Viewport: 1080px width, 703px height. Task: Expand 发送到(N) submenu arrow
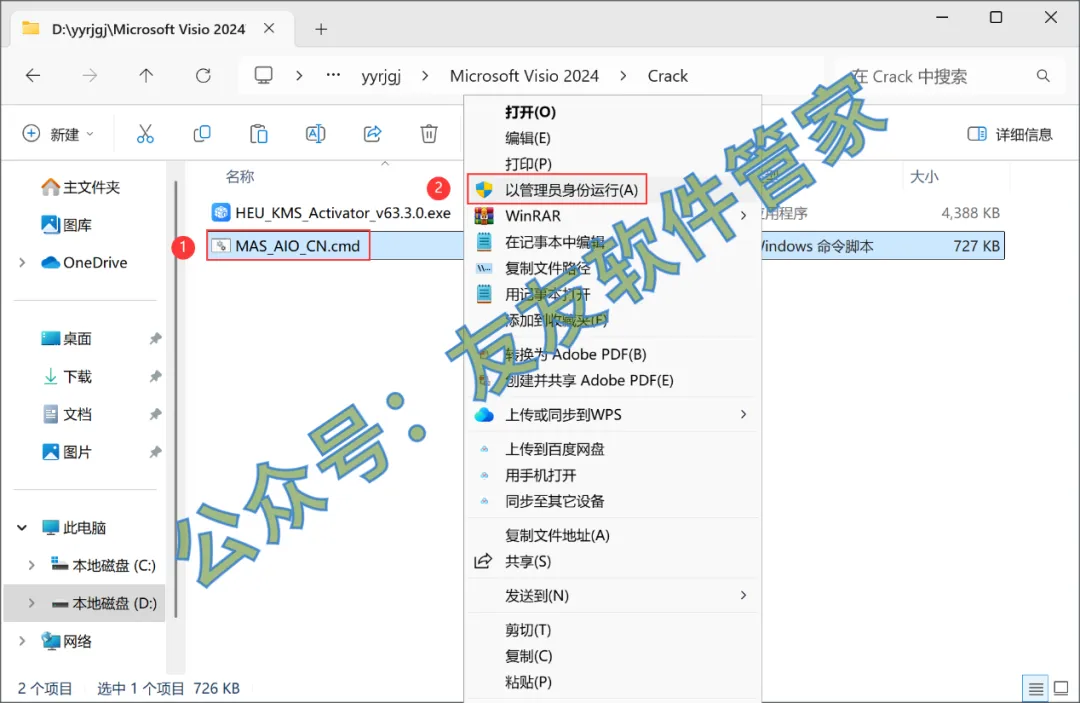pos(743,595)
